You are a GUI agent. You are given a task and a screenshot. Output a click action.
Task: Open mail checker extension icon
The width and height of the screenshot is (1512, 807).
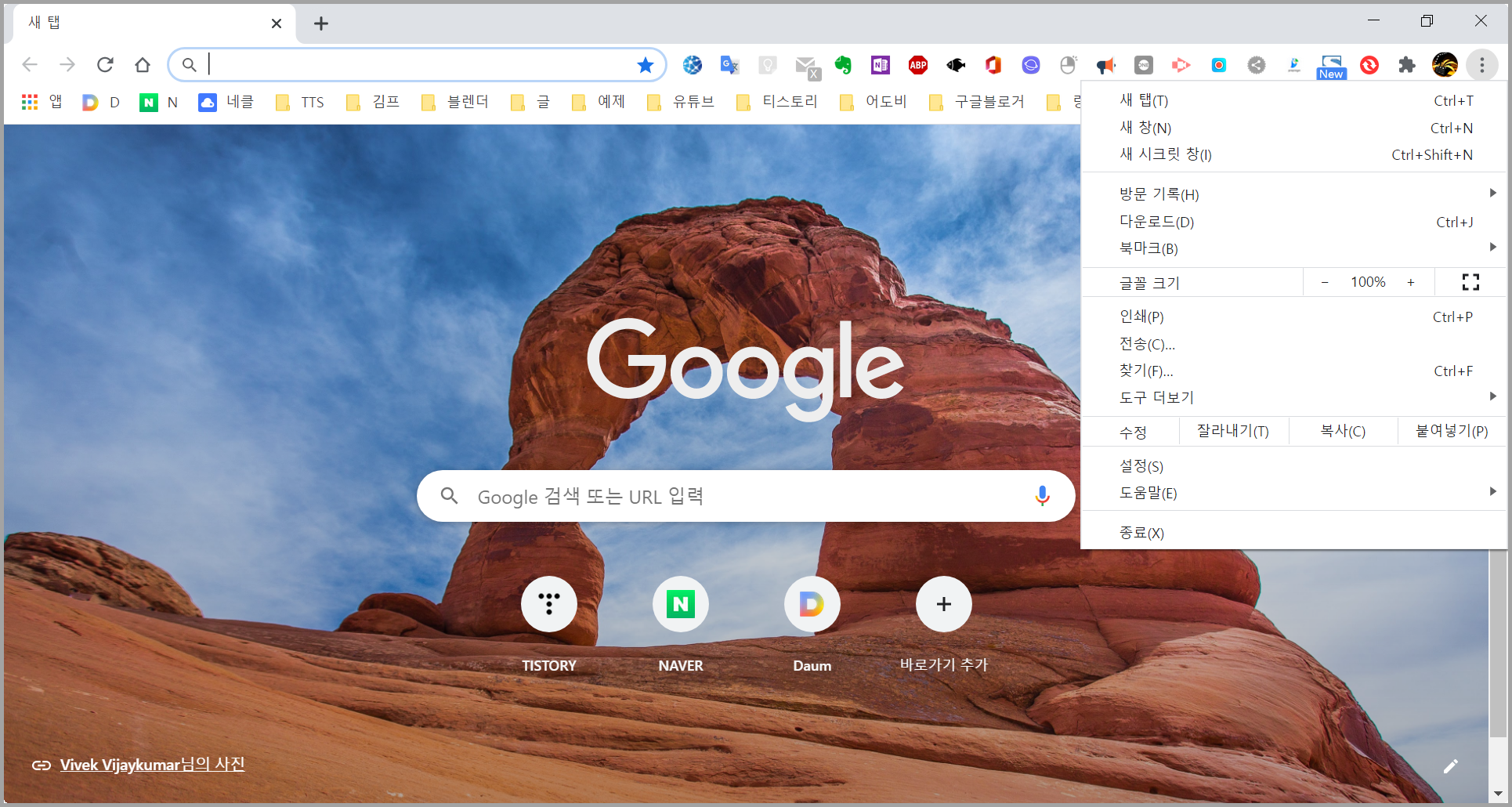(x=806, y=67)
